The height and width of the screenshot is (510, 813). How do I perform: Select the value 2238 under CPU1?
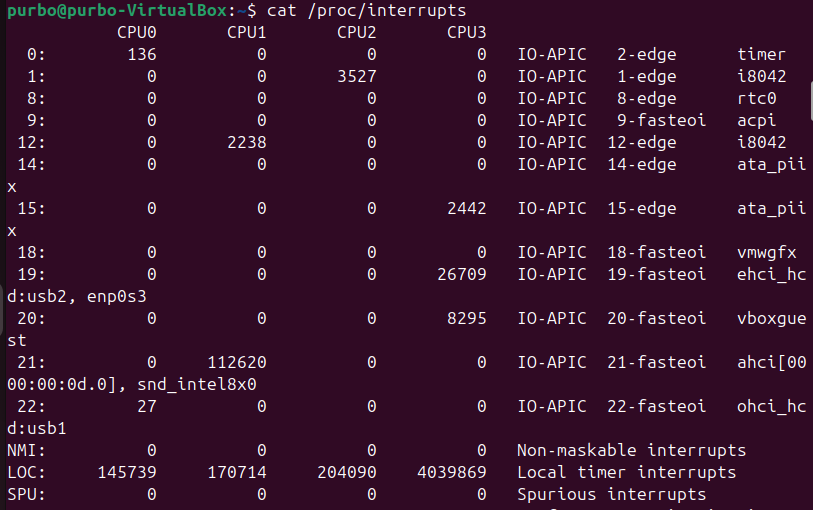coord(247,143)
